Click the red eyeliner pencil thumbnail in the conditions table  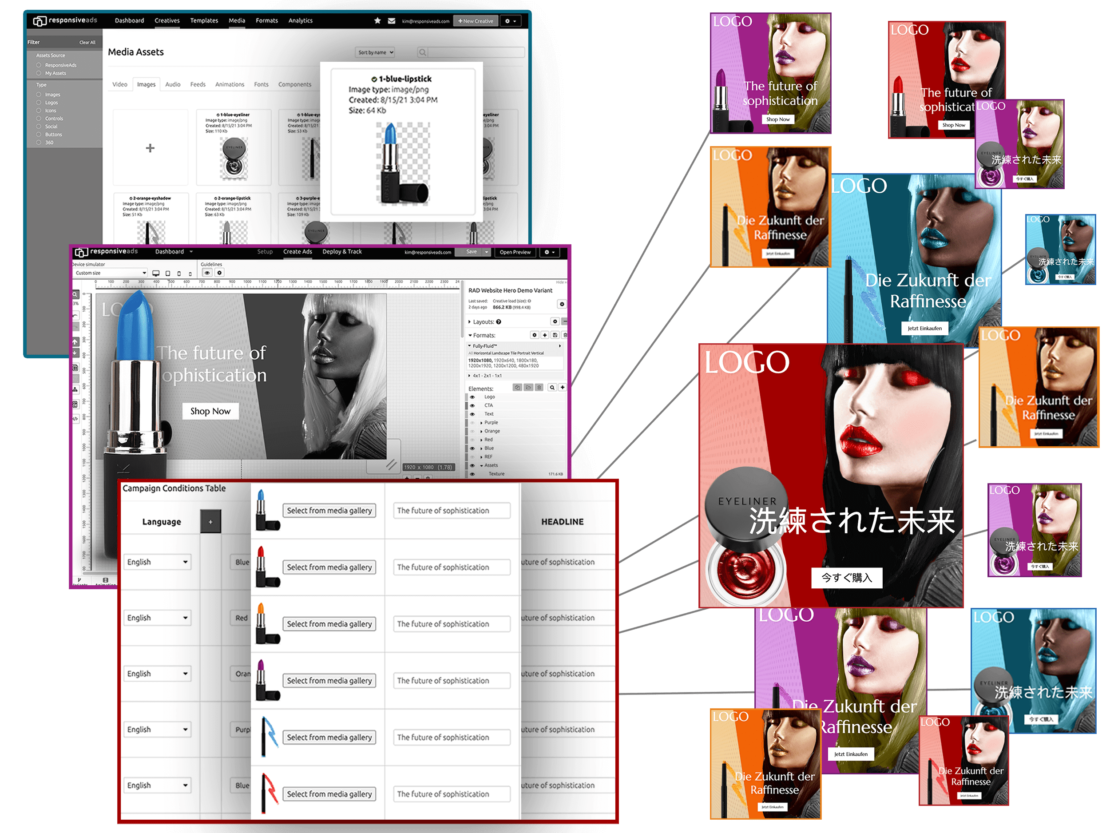[270, 793]
